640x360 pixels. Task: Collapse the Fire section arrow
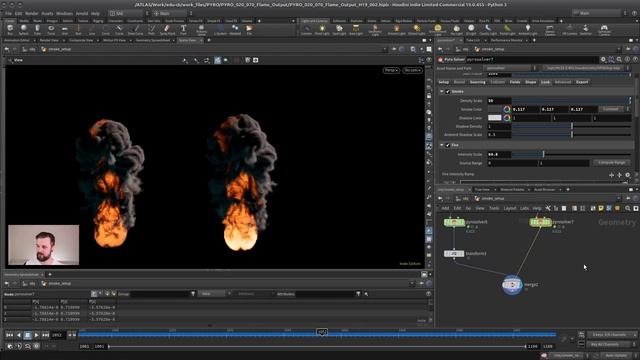pyautogui.click(x=442, y=145)
